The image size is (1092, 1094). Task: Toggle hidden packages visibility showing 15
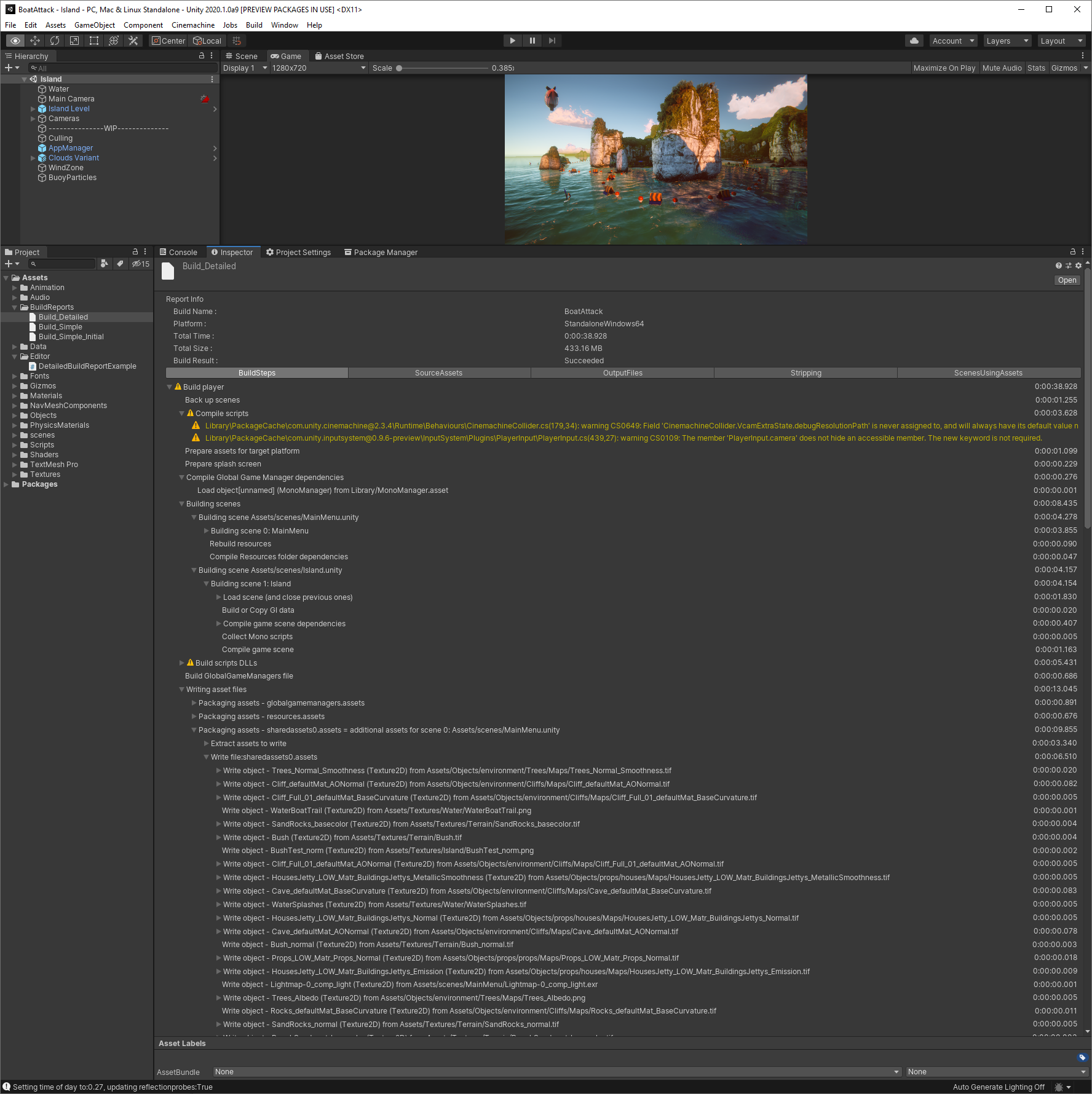click(141, 264)
